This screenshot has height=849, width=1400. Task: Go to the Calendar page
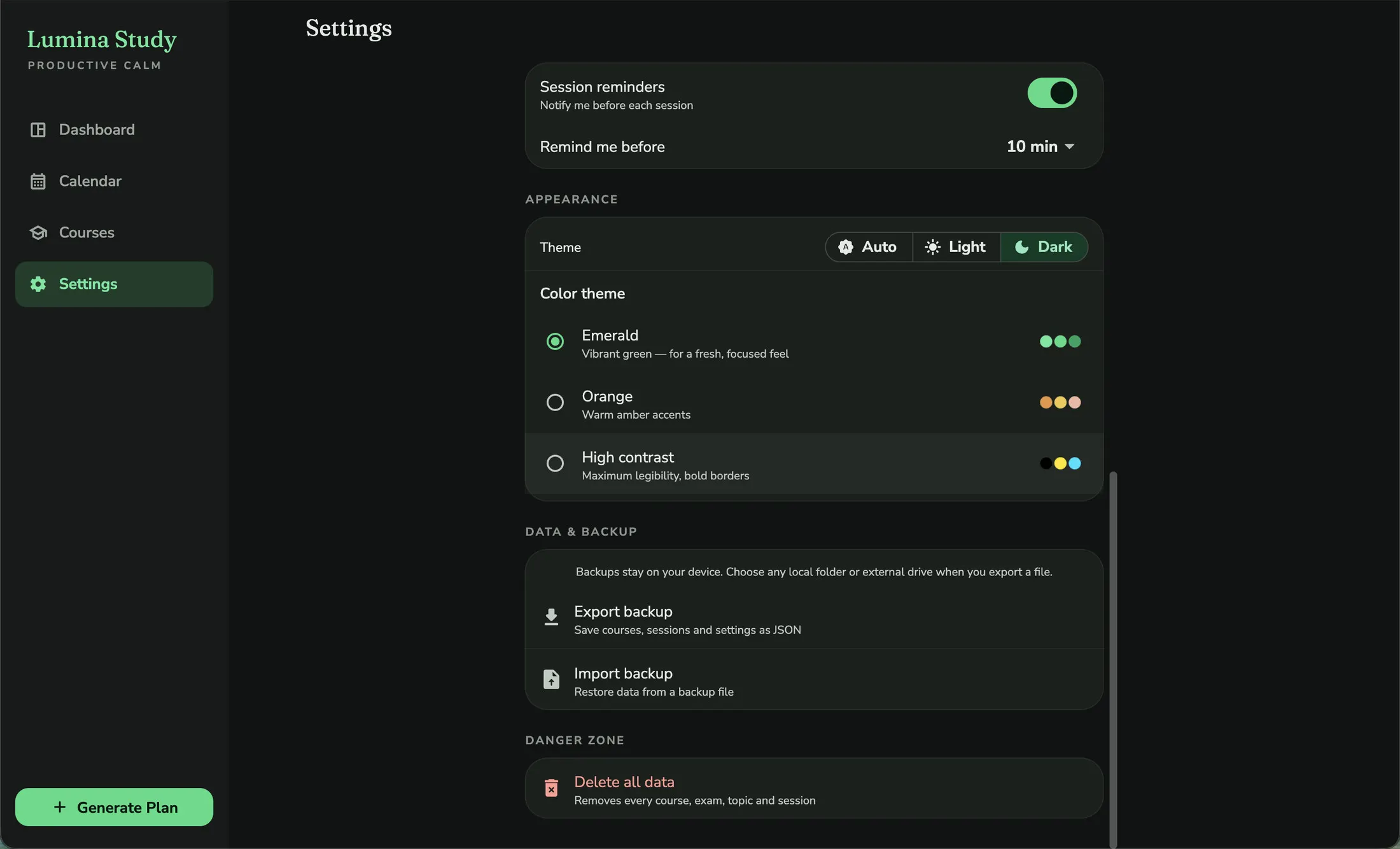point(115,181)
